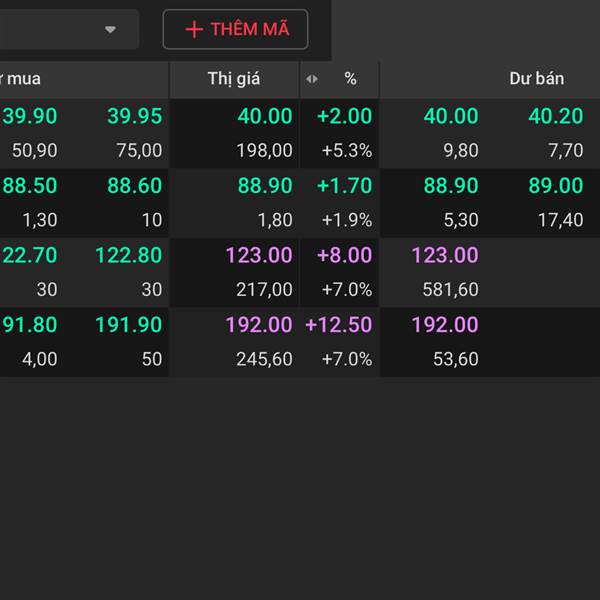The width and height of the screenshot is (600, 600).
Task: Click the +2.00 price change value
Action: (x=344, y=116)
